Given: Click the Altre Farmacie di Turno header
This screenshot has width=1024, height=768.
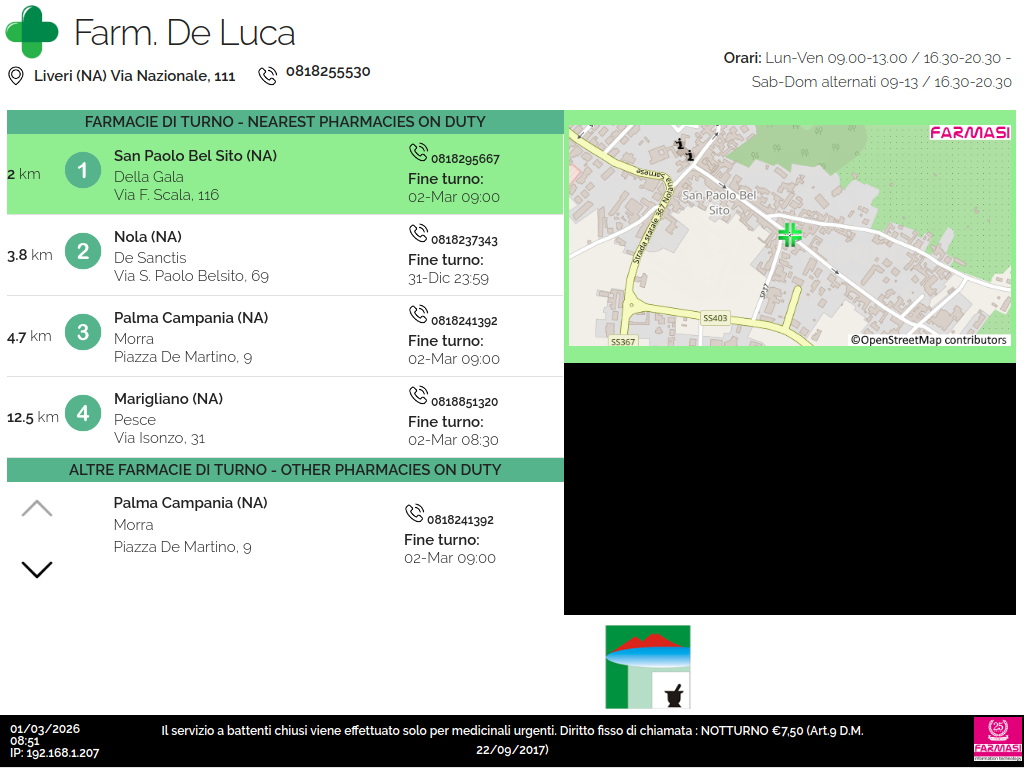Looking at the screenshot, I should [285, 470].
